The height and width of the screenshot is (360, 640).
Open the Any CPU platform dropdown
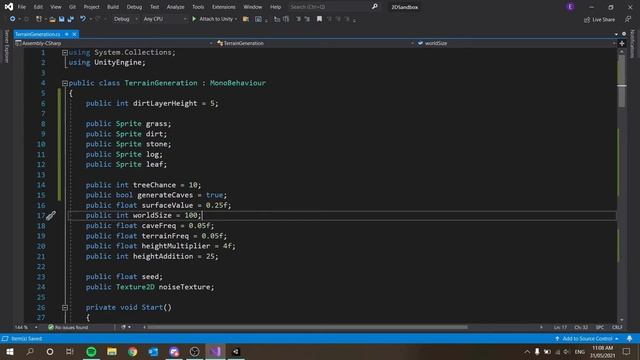point(164,19)
